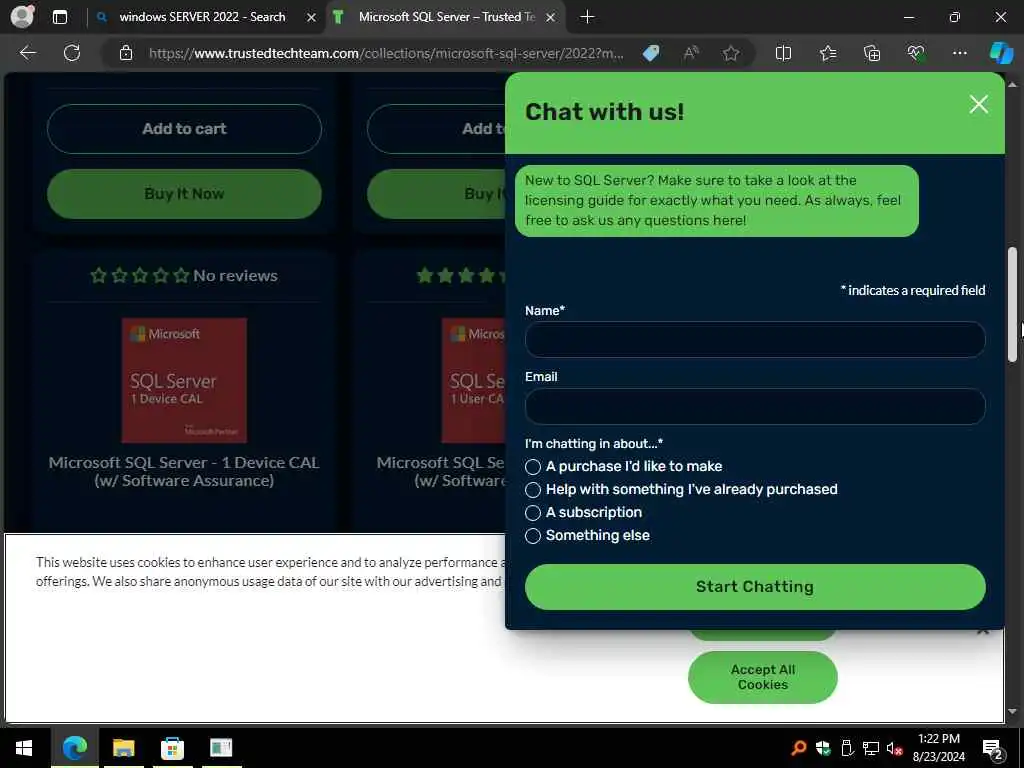
Task: Click the Name input field
Action: coord(754,340)
